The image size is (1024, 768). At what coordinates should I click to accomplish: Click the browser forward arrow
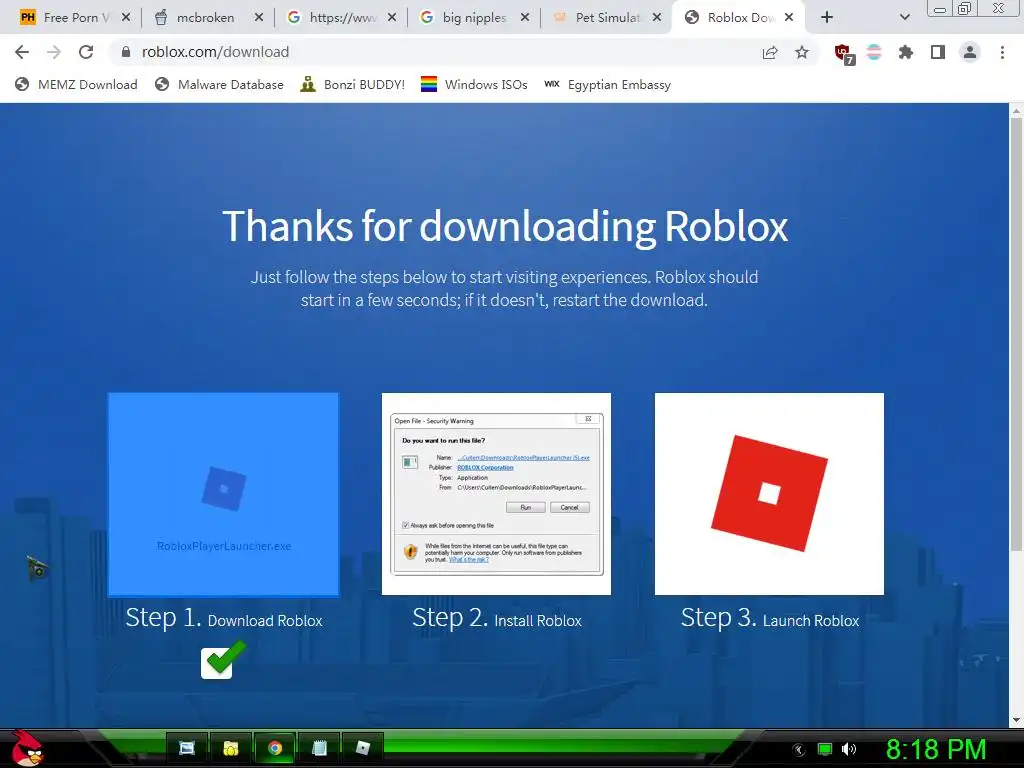pyautogui.click(x=54, y=52)
